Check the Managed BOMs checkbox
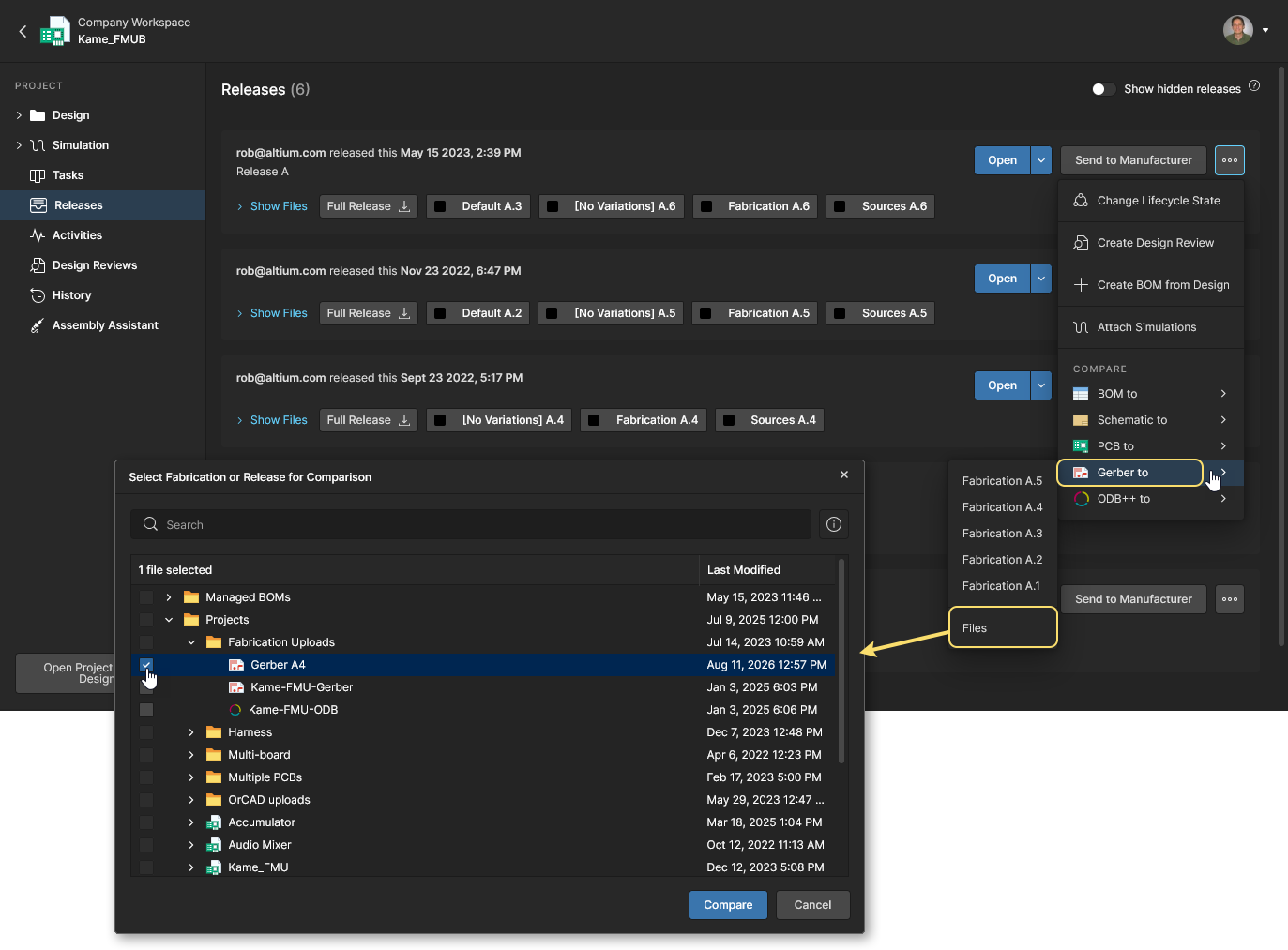 [x=146, y=597]
